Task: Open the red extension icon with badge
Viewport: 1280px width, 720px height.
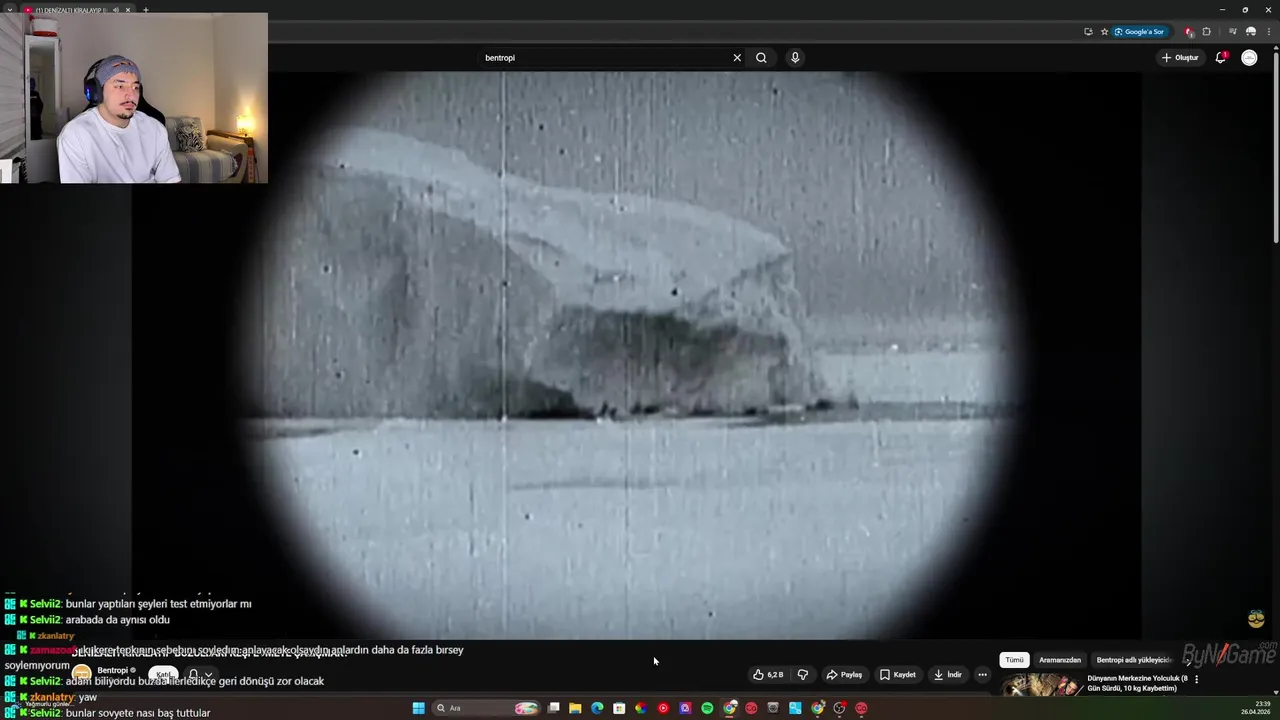Action: [1188, 32]
